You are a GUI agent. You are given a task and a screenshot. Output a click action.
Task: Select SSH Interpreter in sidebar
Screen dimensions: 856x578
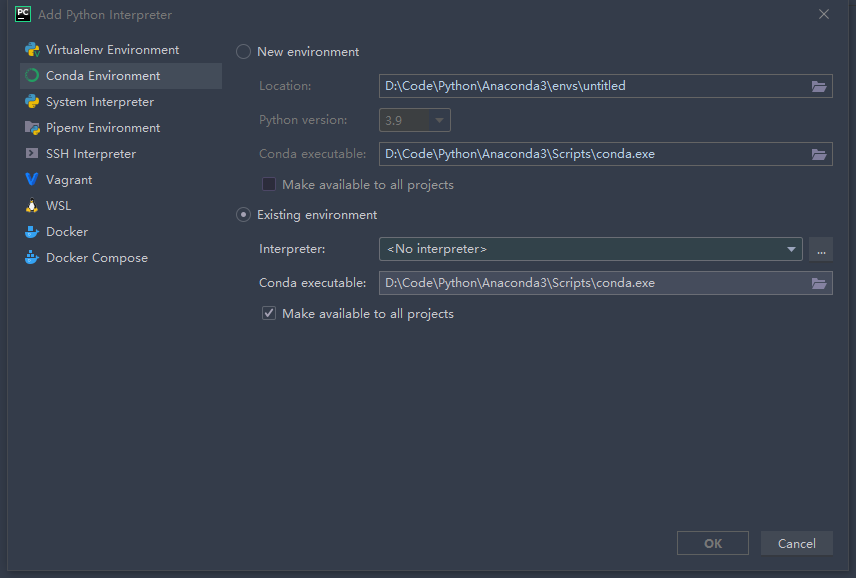(121, 154)
